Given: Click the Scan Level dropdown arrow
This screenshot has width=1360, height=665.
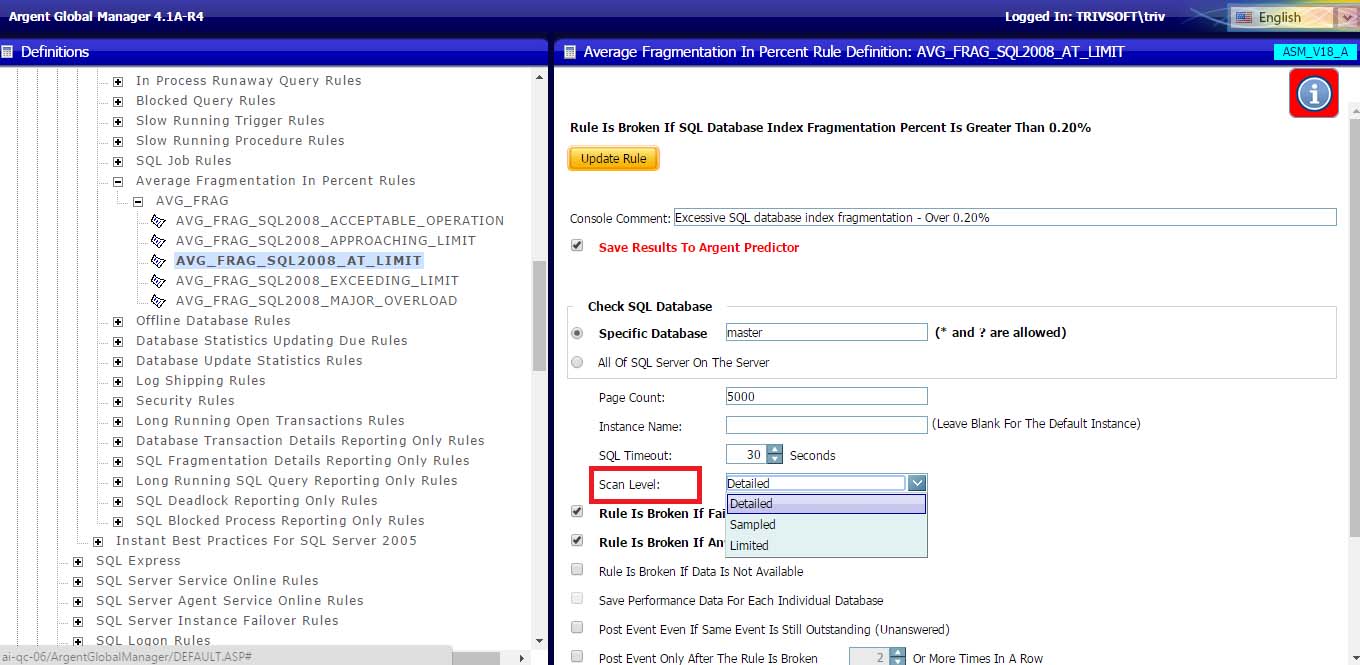Looking at the screenshot, I should coord(917,483).
